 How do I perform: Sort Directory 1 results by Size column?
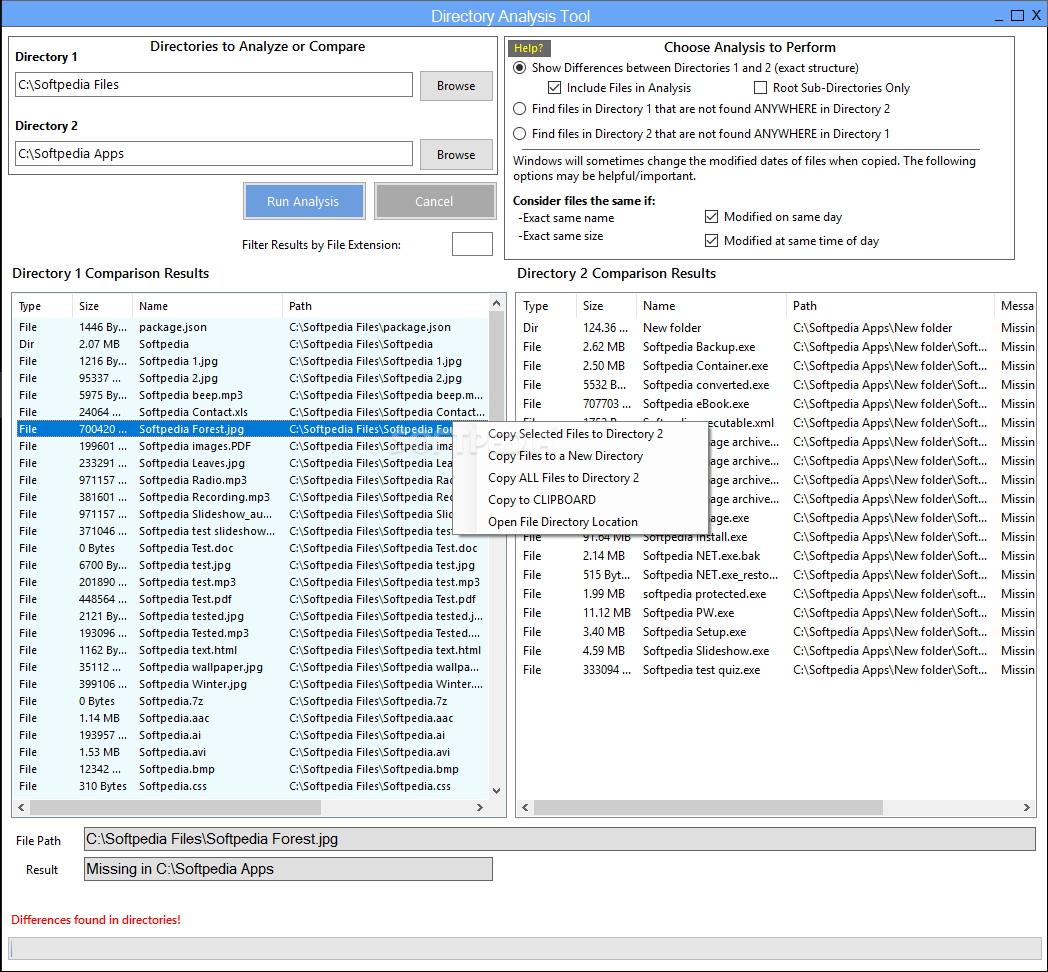pyautogui.click(x=102, y=306)
